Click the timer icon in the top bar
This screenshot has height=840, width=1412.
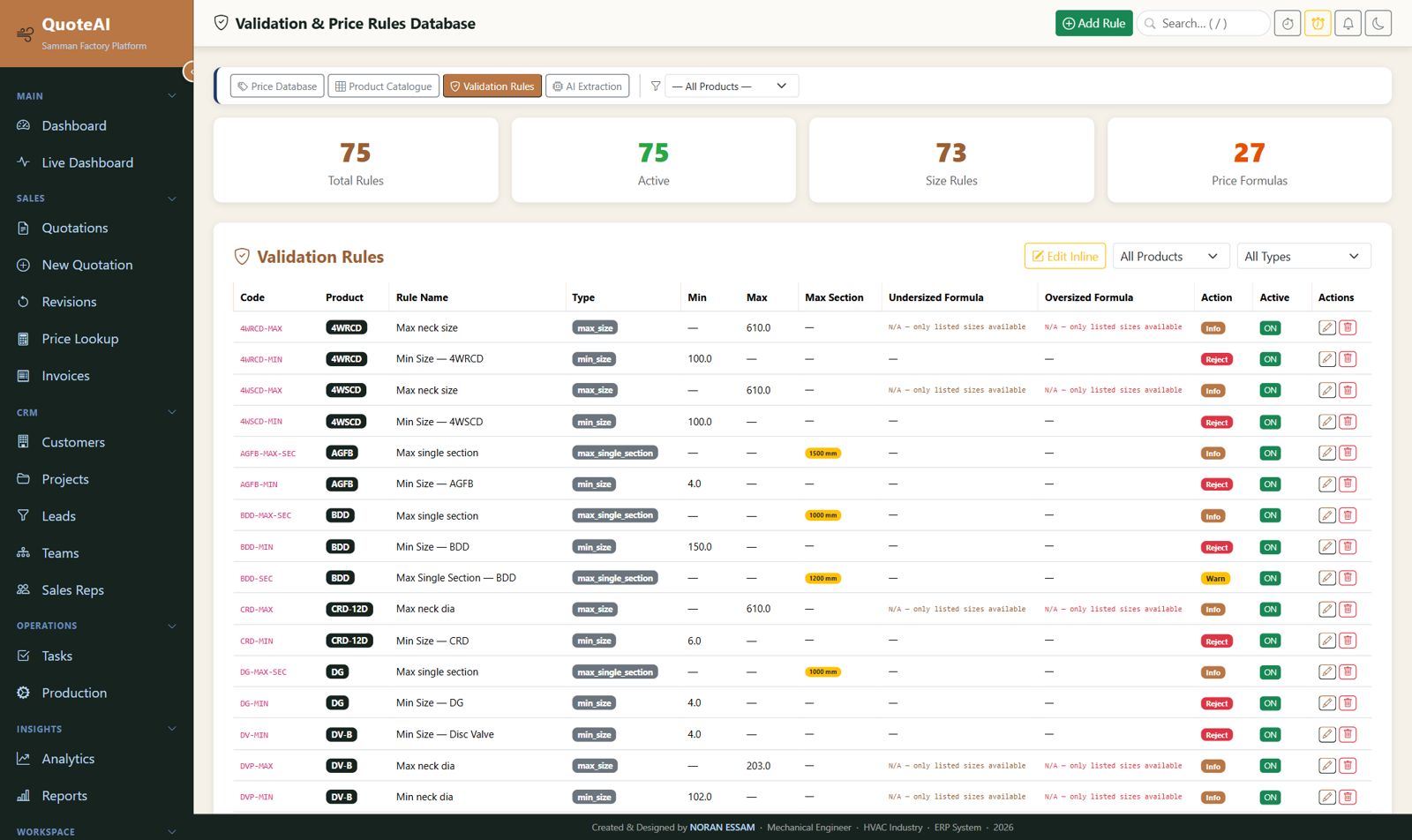point(1288,24)
